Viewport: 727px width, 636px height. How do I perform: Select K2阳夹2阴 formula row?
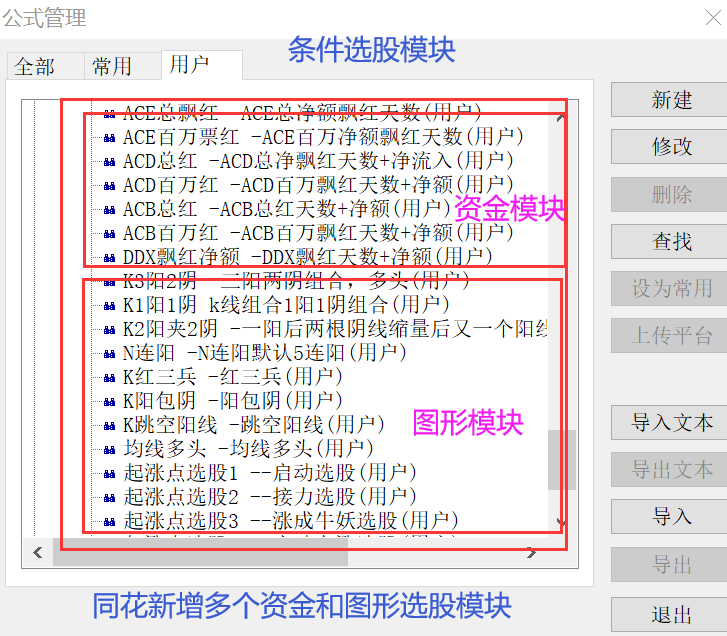335,330
